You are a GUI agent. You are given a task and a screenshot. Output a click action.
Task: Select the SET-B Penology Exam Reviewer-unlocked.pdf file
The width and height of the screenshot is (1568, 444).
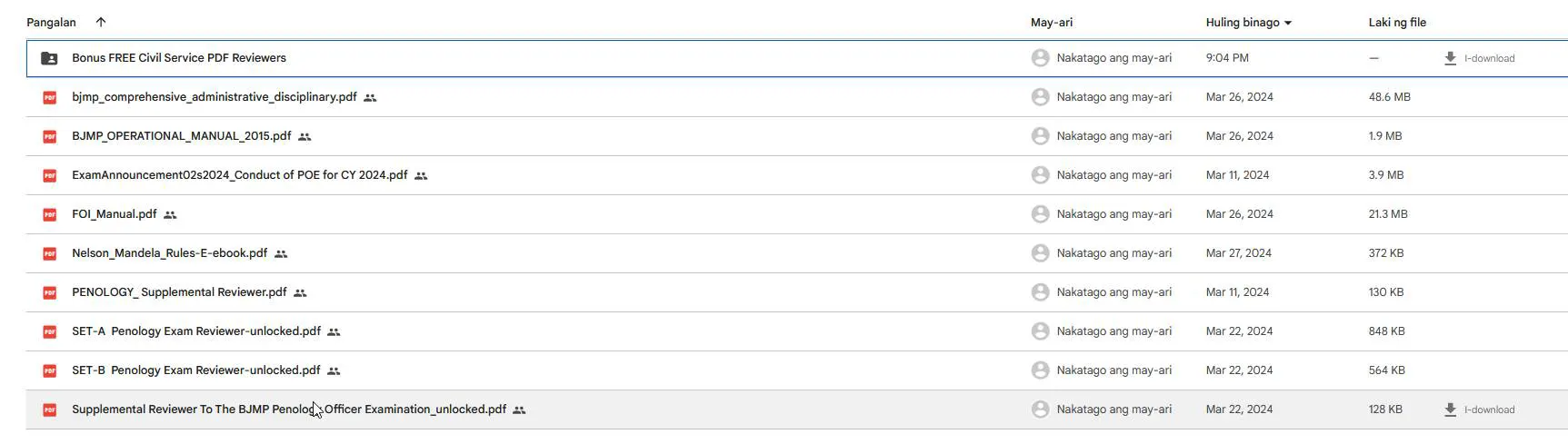(196, 370)
